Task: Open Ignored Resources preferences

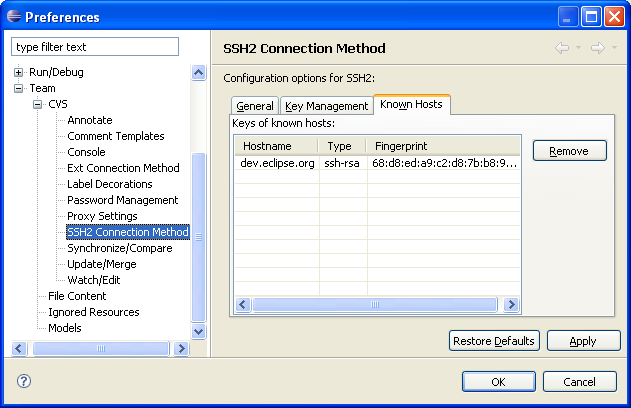Action: 93,312
